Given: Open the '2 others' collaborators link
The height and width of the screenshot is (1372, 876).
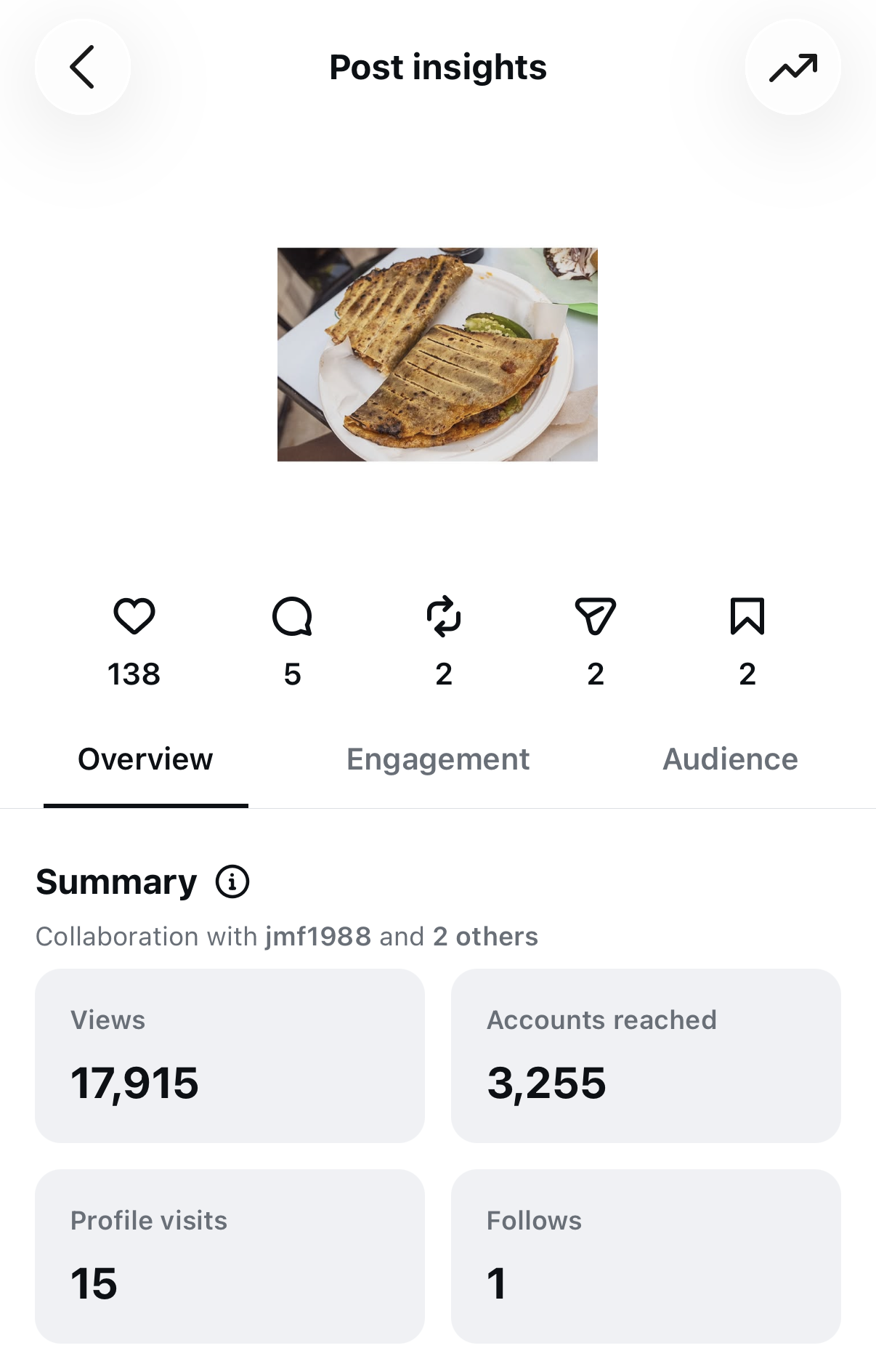Looking at the screenshot, I should coord(485,937).
